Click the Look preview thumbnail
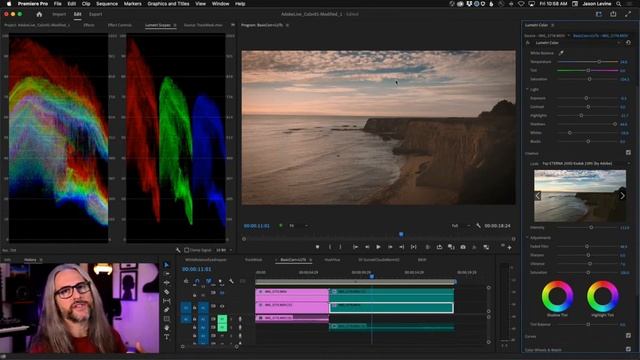The height and width of the screenshot is (360, 640). 580,196
